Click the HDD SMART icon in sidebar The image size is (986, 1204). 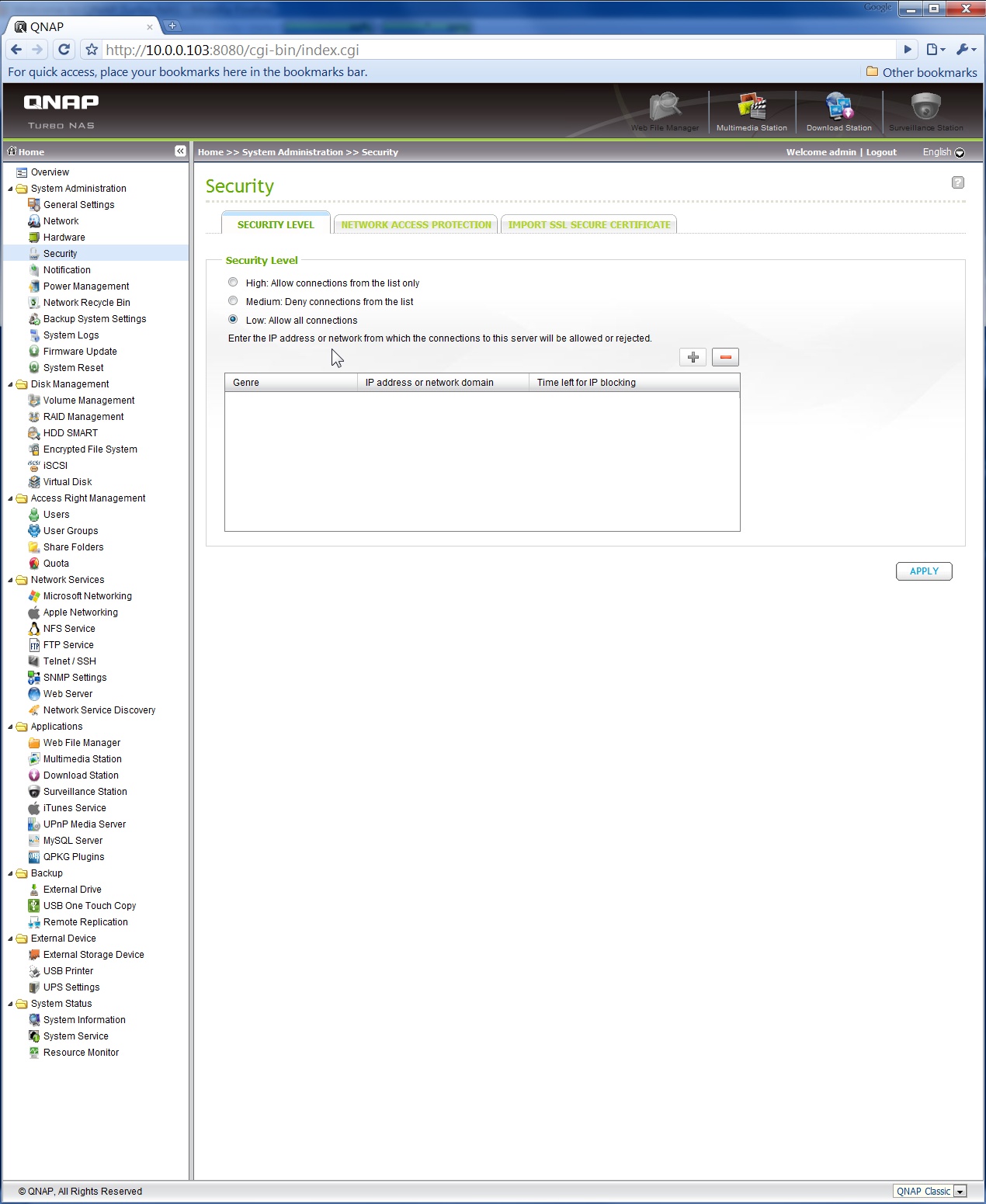click(34, 433)
